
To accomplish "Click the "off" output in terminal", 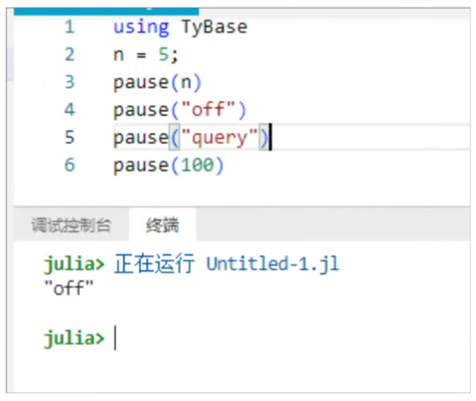I will 69,288.
